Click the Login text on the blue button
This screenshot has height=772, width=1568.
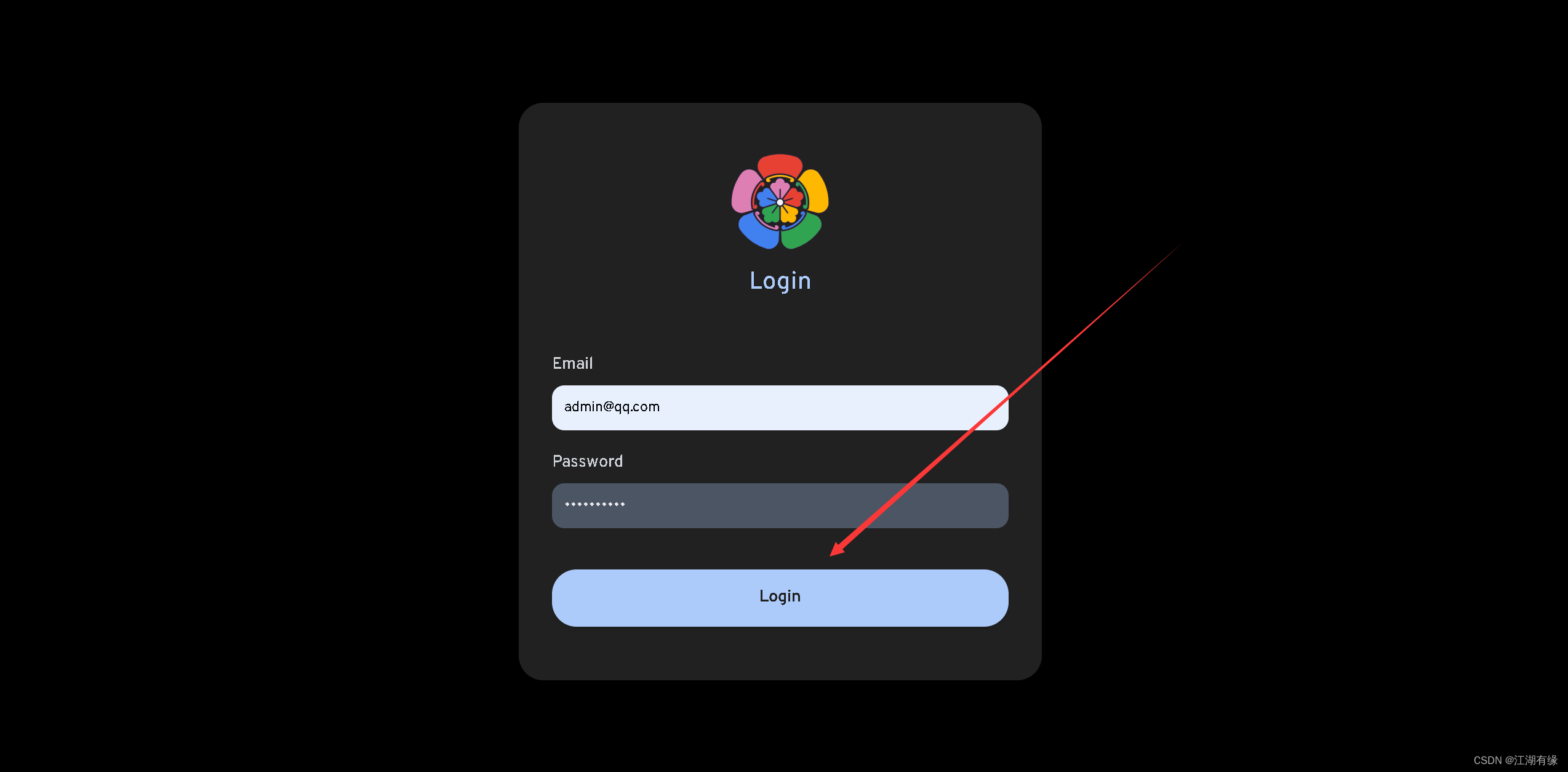pyautogui.click(x=780, y=597)
